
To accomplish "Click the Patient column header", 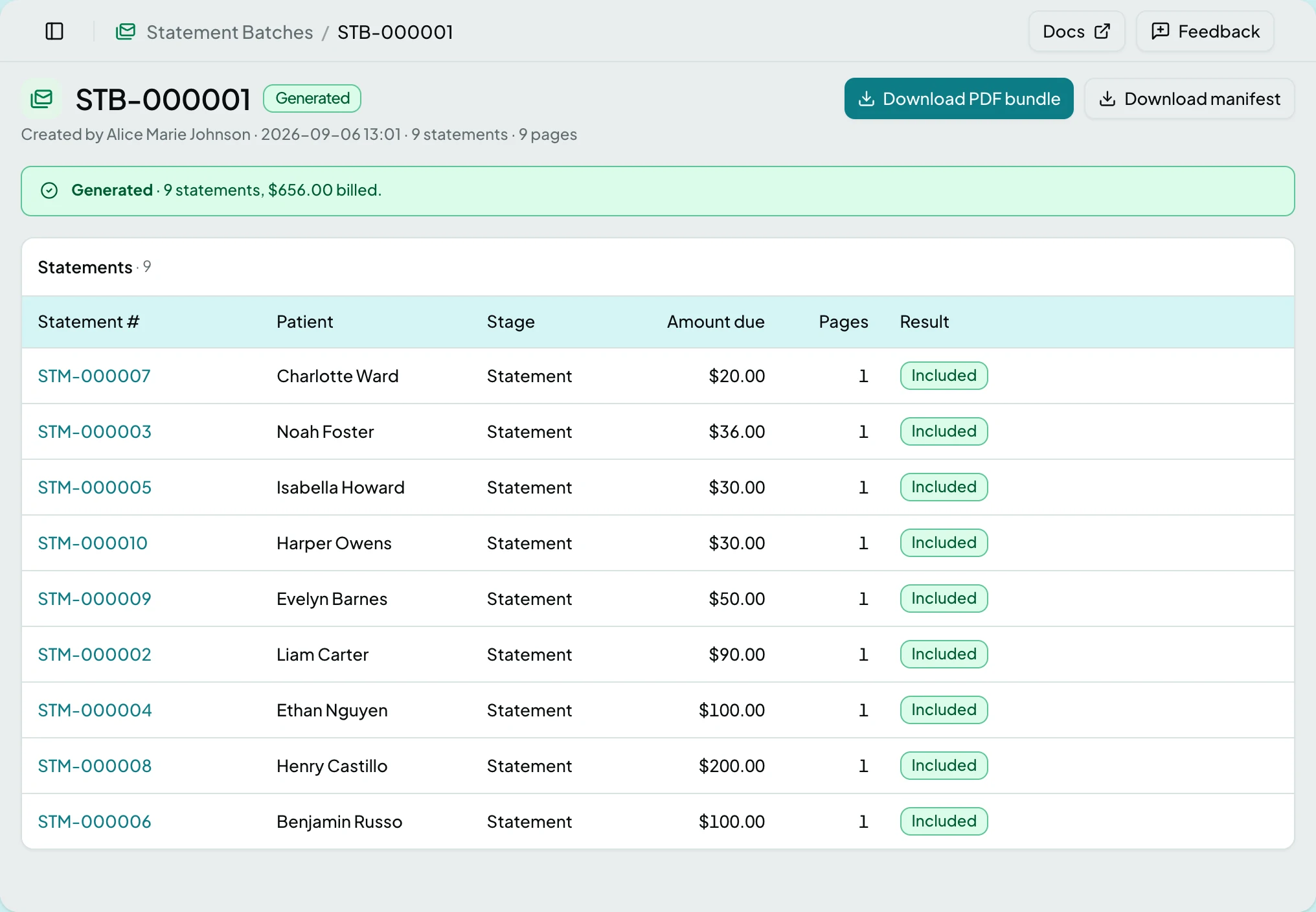I will coord(305,322).
